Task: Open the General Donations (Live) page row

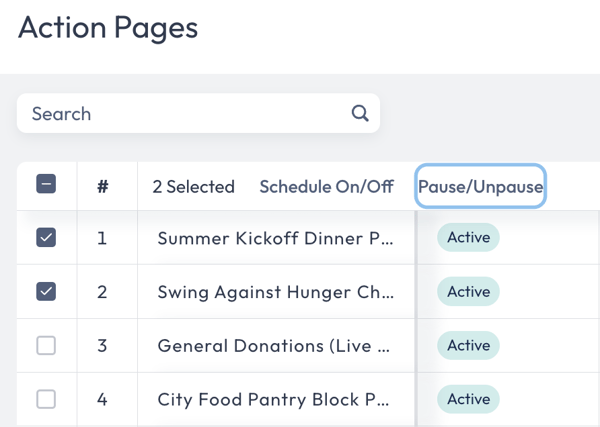Action: (274, 346)
